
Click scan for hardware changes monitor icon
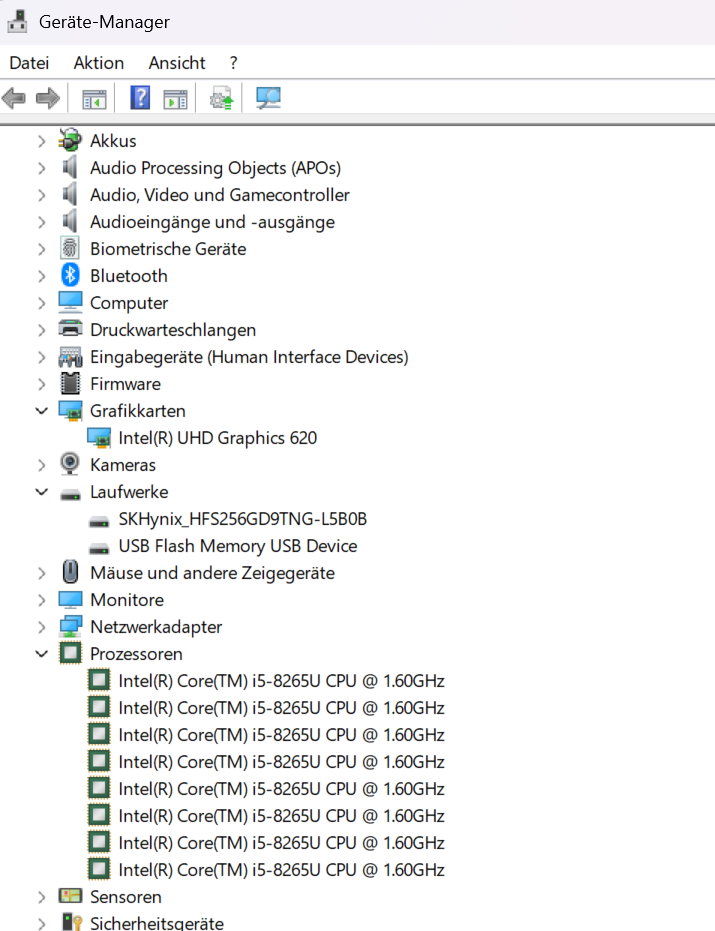tap(268, 98)
